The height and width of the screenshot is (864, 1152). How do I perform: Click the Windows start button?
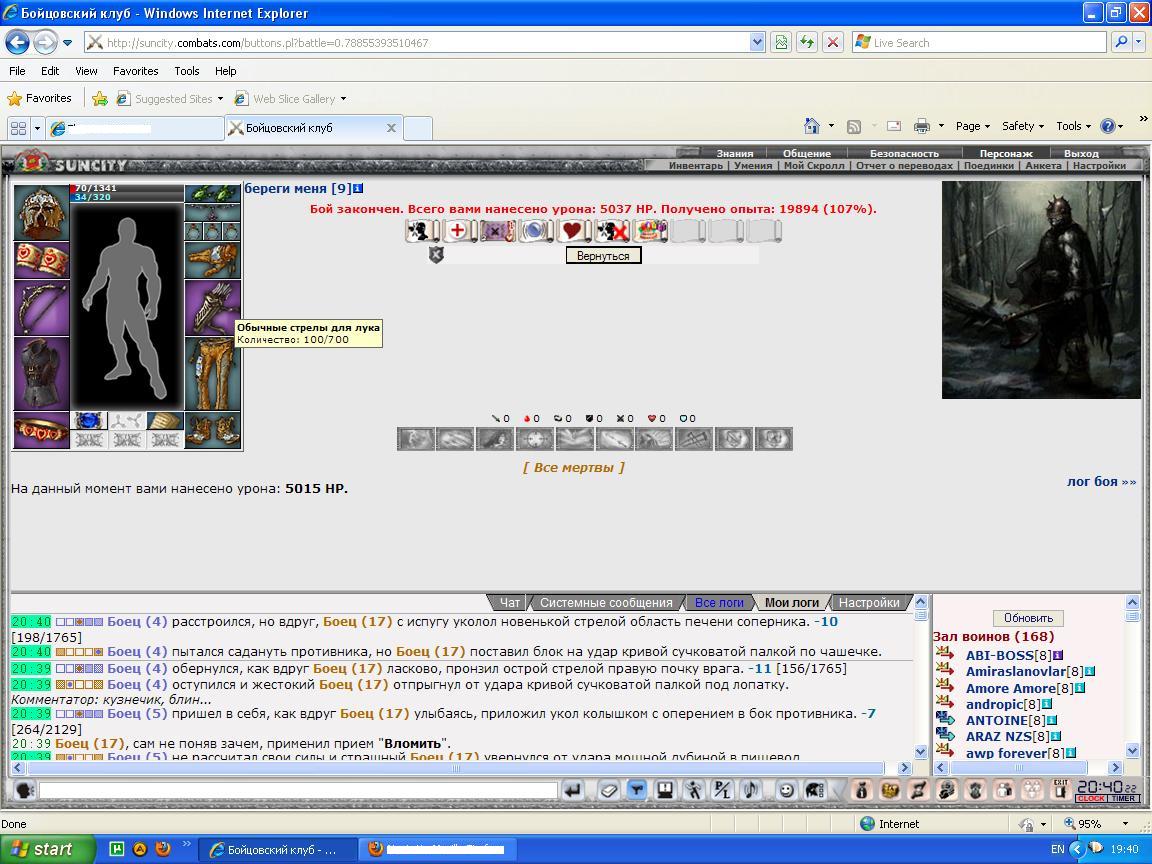tap(47, 849)
